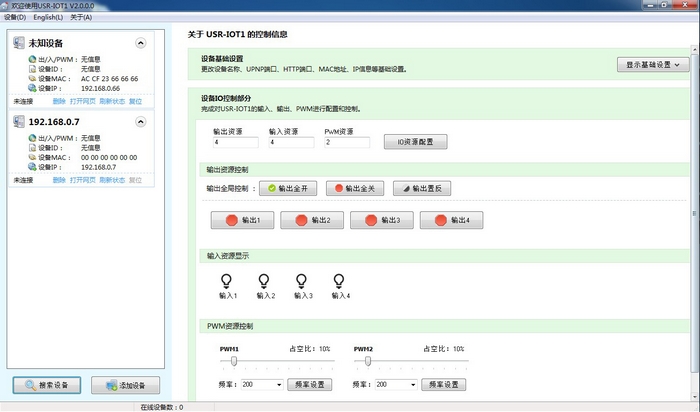
Task: Click the 在线设备数 : 0 status text
Action: (162, 407)
